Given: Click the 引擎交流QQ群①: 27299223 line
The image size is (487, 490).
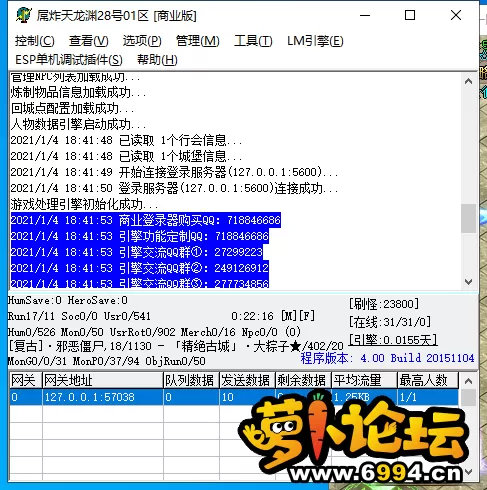Looking at the screenshot, I should [x=137, y=252].
